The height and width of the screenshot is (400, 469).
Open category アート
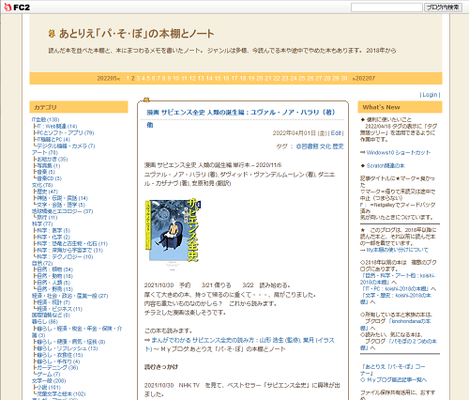(x=45, y=152)
